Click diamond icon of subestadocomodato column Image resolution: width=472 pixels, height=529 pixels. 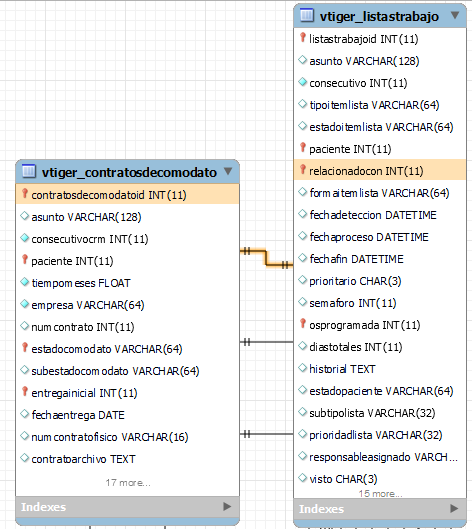[x=25, y=370]
